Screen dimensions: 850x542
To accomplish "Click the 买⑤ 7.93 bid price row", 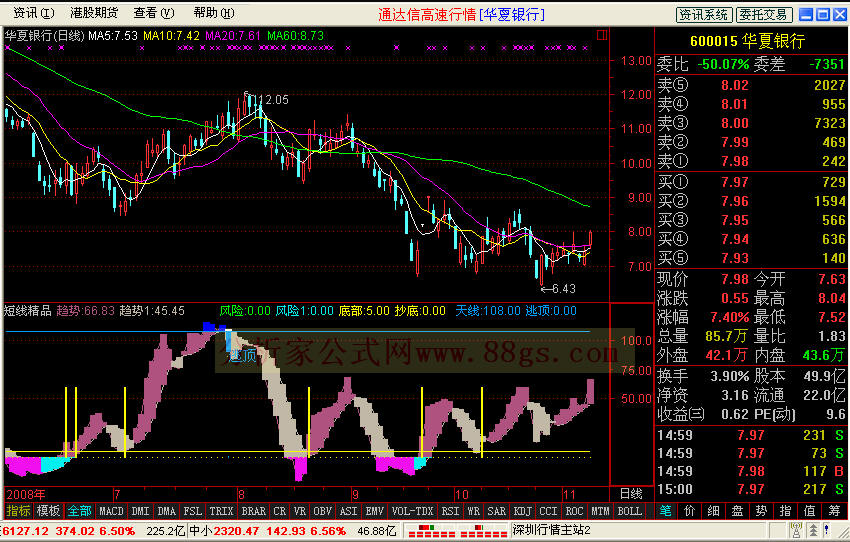I will click(x=751, y=258).
